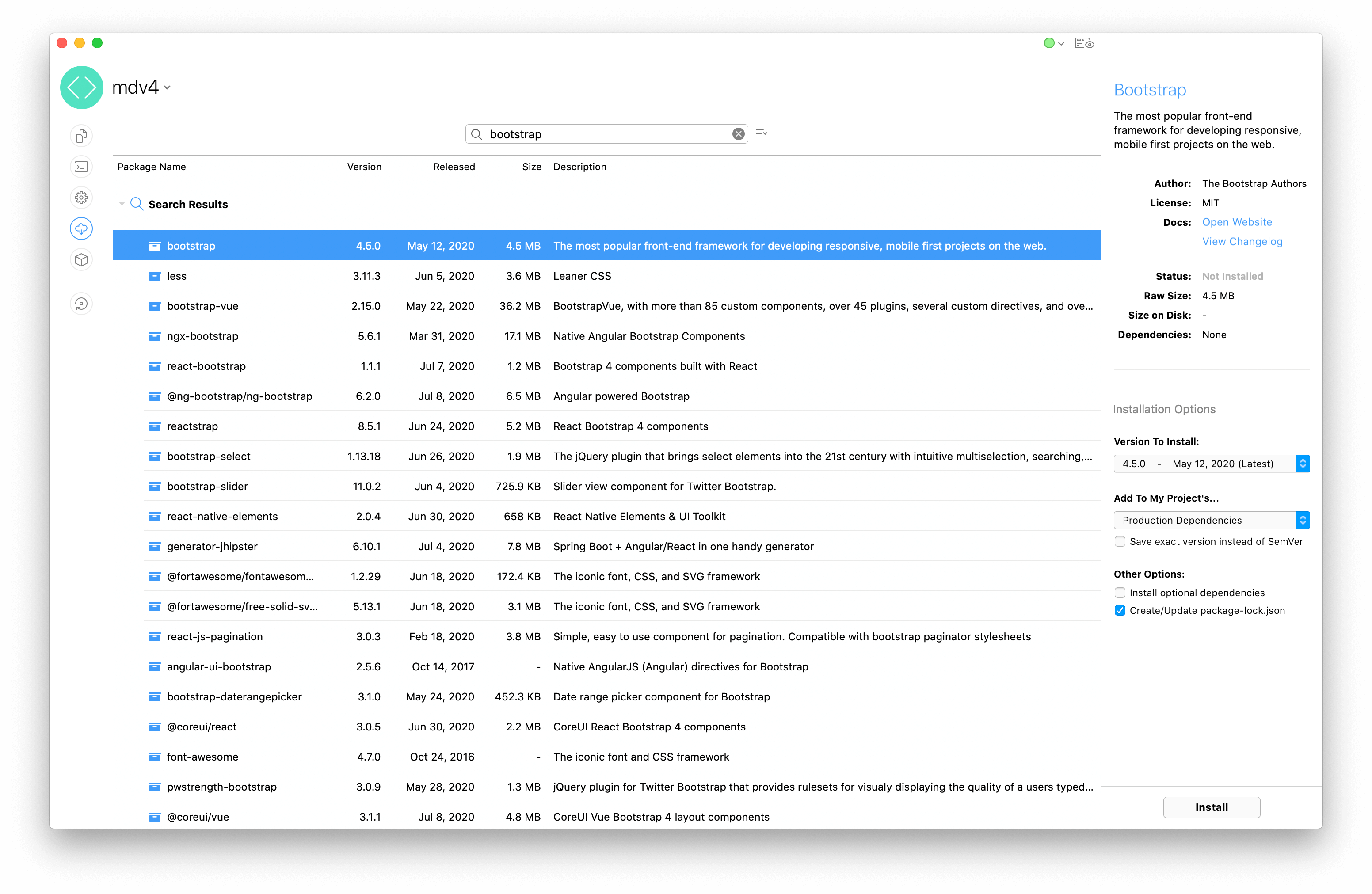Viewport: 1372px width, 894px height.
Task: Click package icon of angular-ui-bootstrap row
Action: (155, 667)
